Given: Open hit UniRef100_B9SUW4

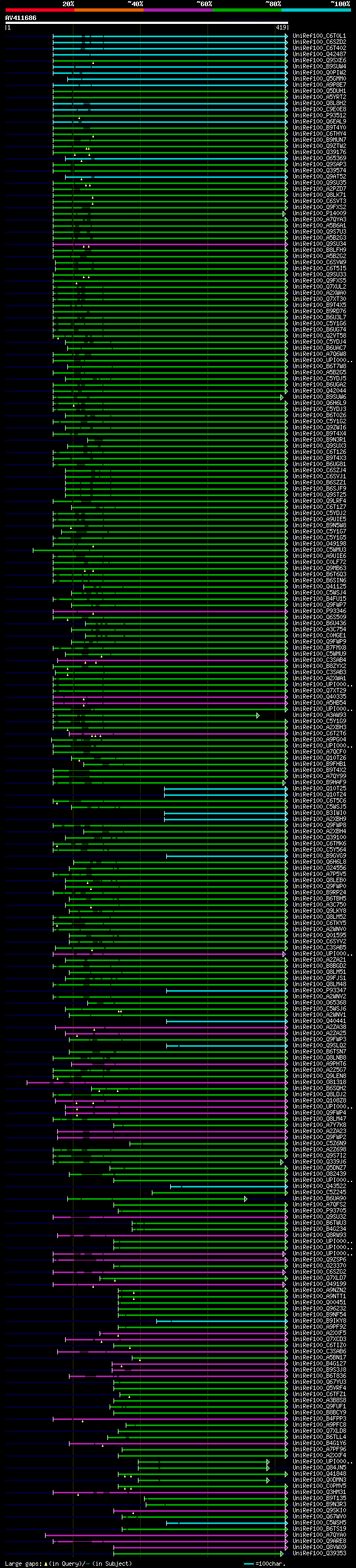Looking at the screenshot, I should coord(319,67).
